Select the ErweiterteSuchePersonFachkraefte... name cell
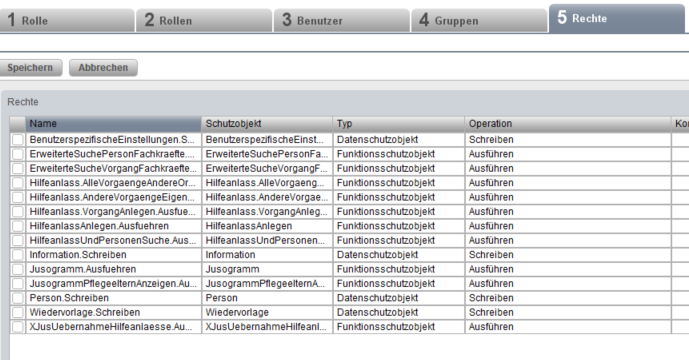This screenshot has width=689, height=360. [x=113, y=154]
